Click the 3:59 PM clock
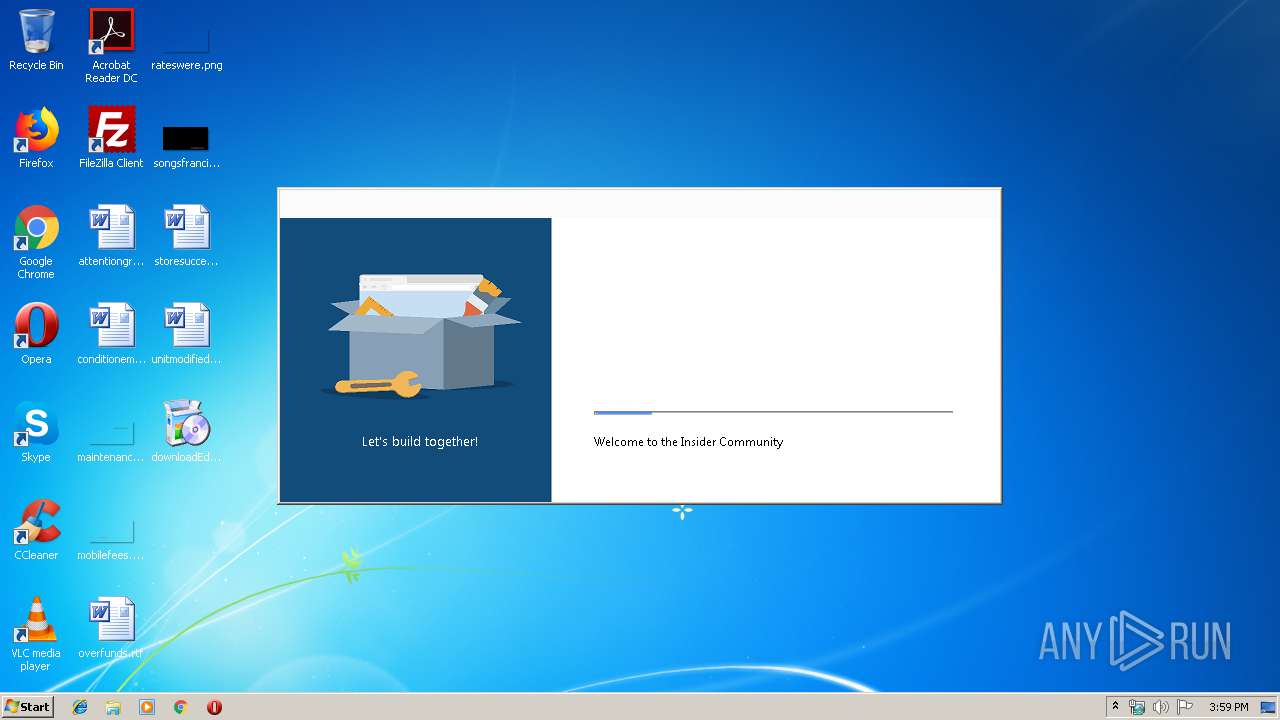 pos(1228,707)
